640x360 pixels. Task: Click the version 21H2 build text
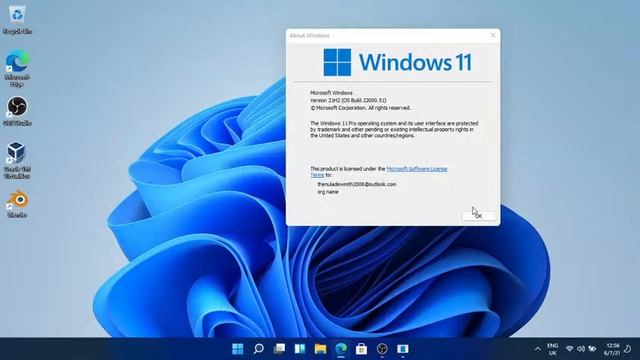(x=348, y=100)
